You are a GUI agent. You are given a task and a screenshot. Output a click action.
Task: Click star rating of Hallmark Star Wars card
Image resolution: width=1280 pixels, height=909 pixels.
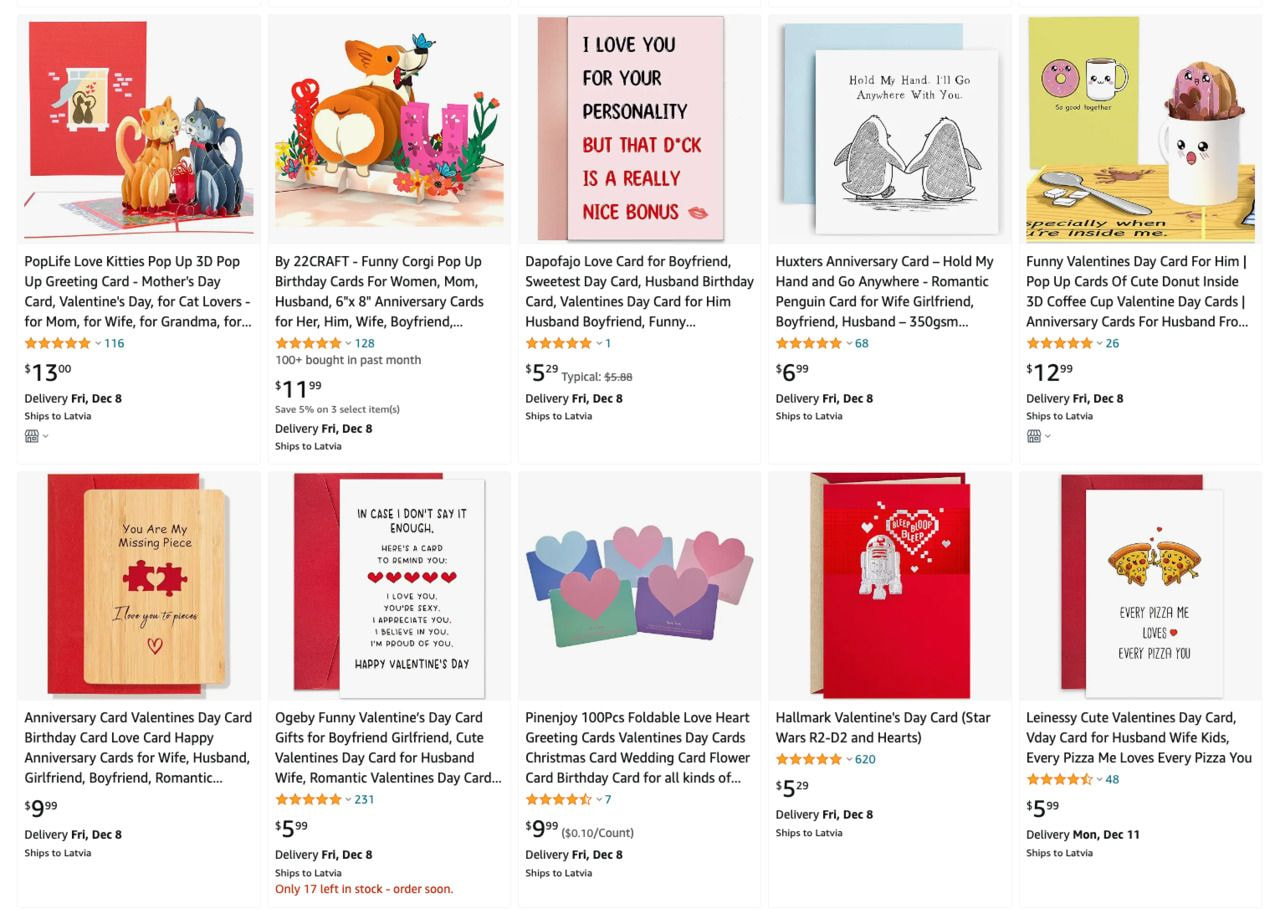coord(809,759)
